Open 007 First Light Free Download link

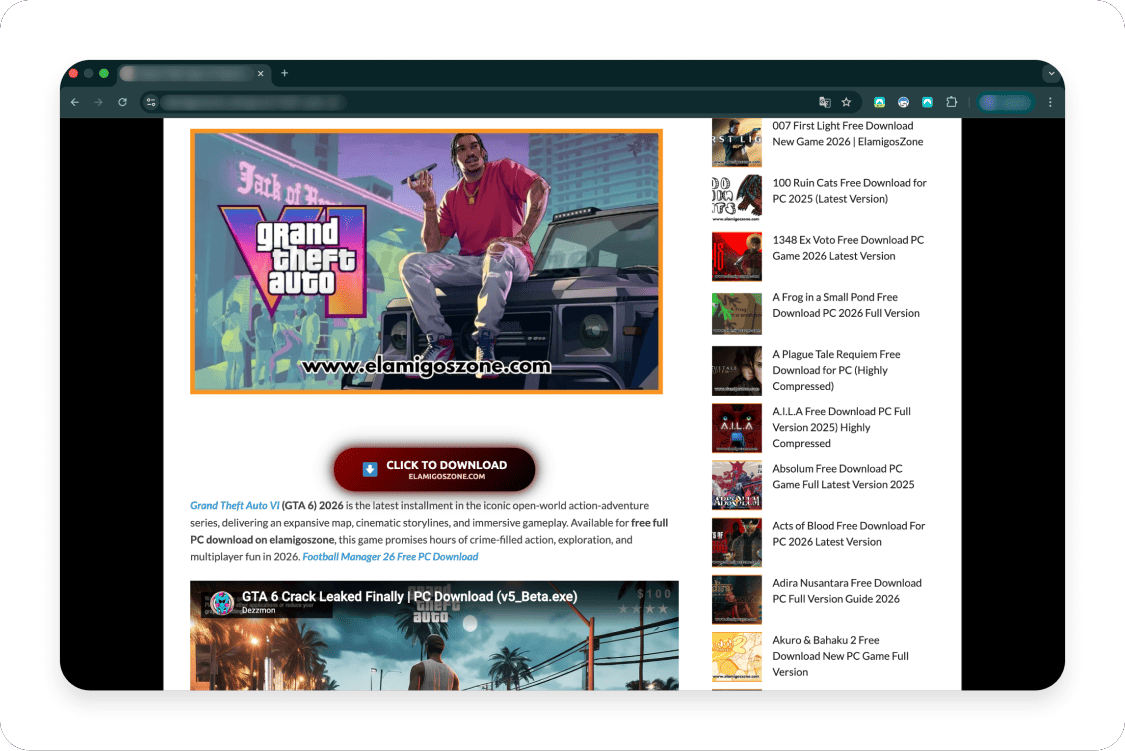pos(847,133)
